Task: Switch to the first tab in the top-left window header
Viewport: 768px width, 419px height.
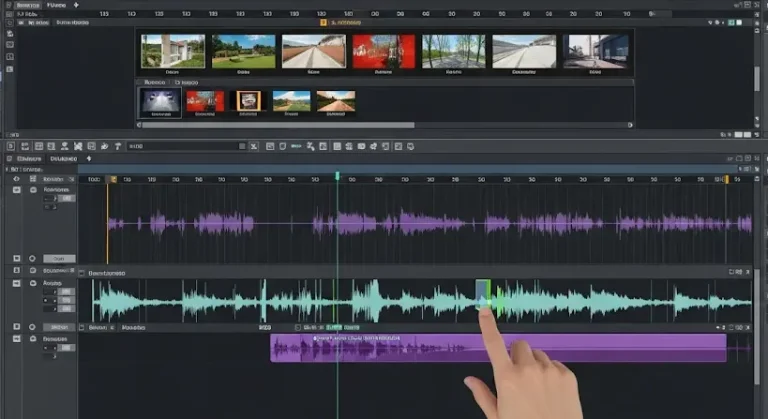Action: (28, 5)
